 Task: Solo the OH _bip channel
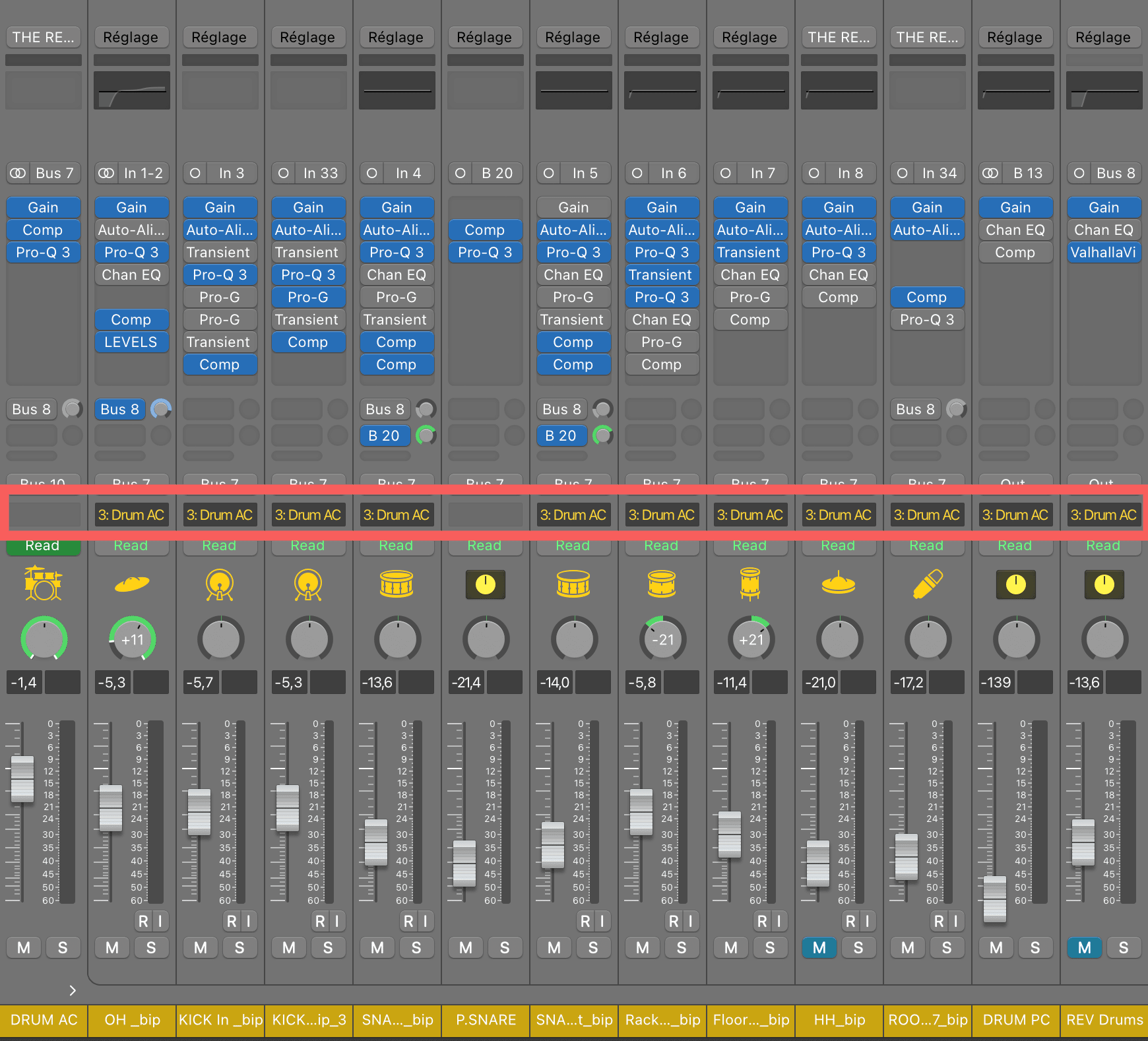[151, 947]
